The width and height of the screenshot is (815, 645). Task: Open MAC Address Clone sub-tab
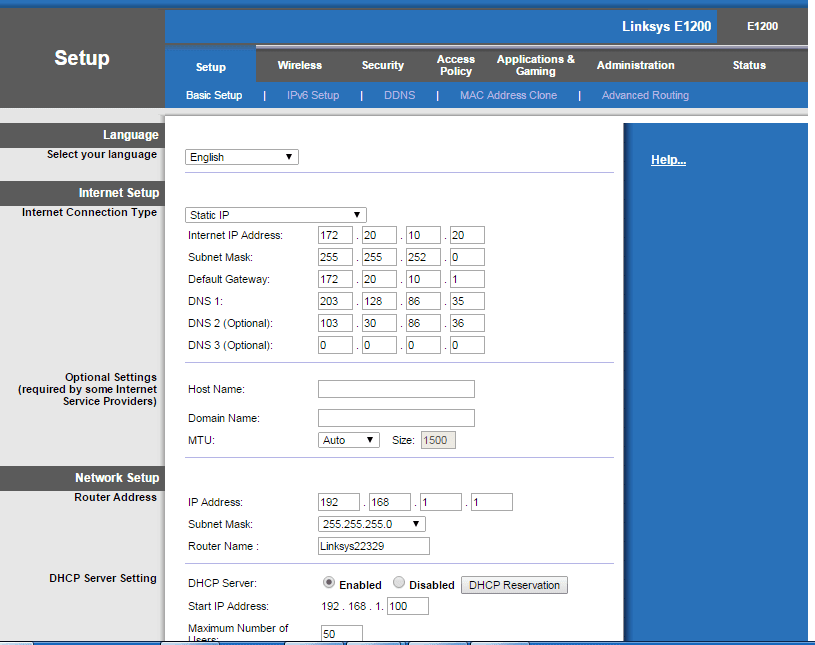pyautogui.click(x=508, y=95)
